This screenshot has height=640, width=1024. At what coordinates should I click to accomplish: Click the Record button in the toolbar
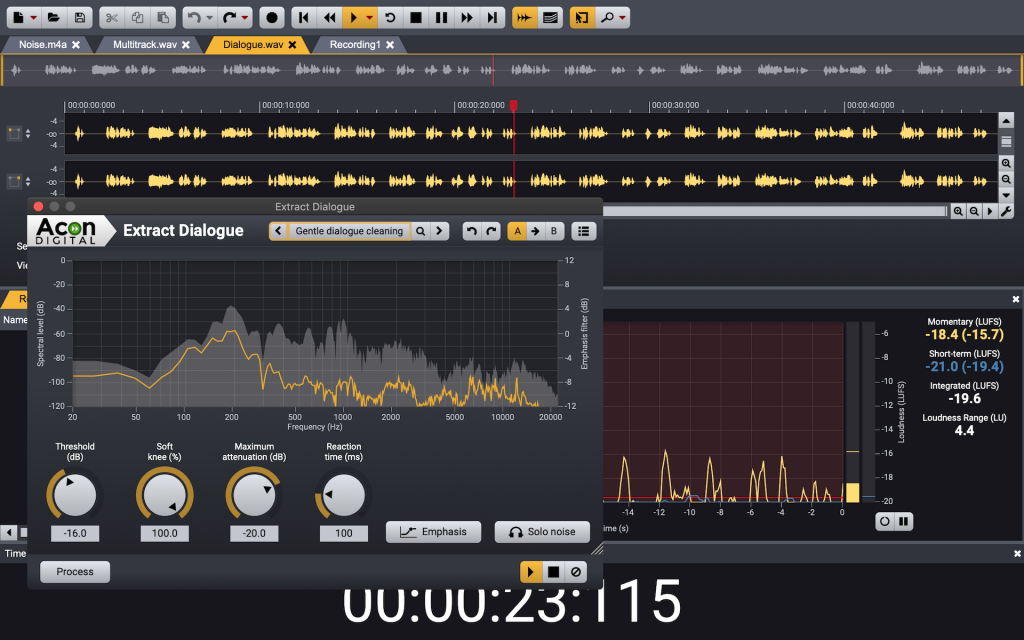272,17
